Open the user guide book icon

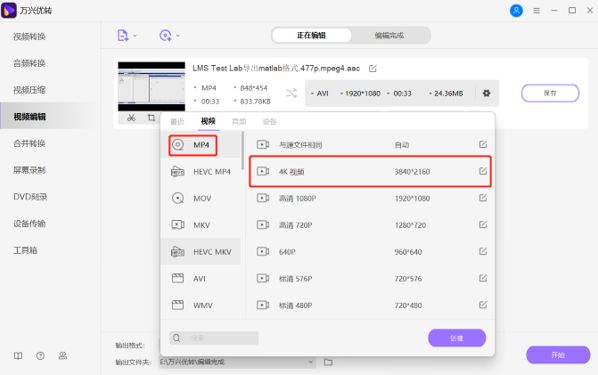pyautogui.click(x=18, y=356)
